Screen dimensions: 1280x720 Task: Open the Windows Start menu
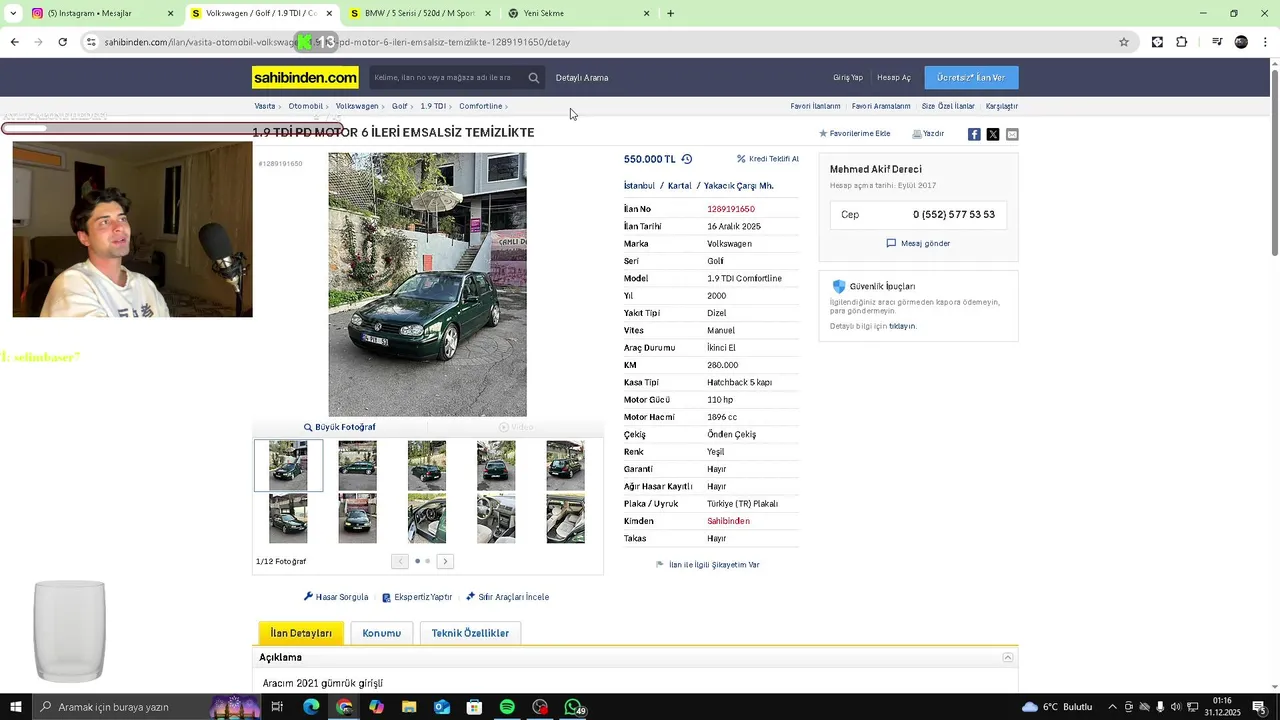pos(16,707)
